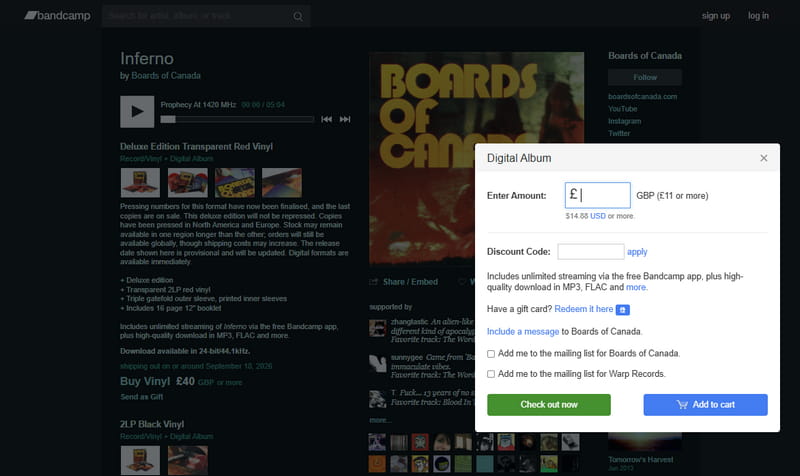Click the Add to cart button
The width and height of the screenshot is (800, 476).
click(705, 405)
